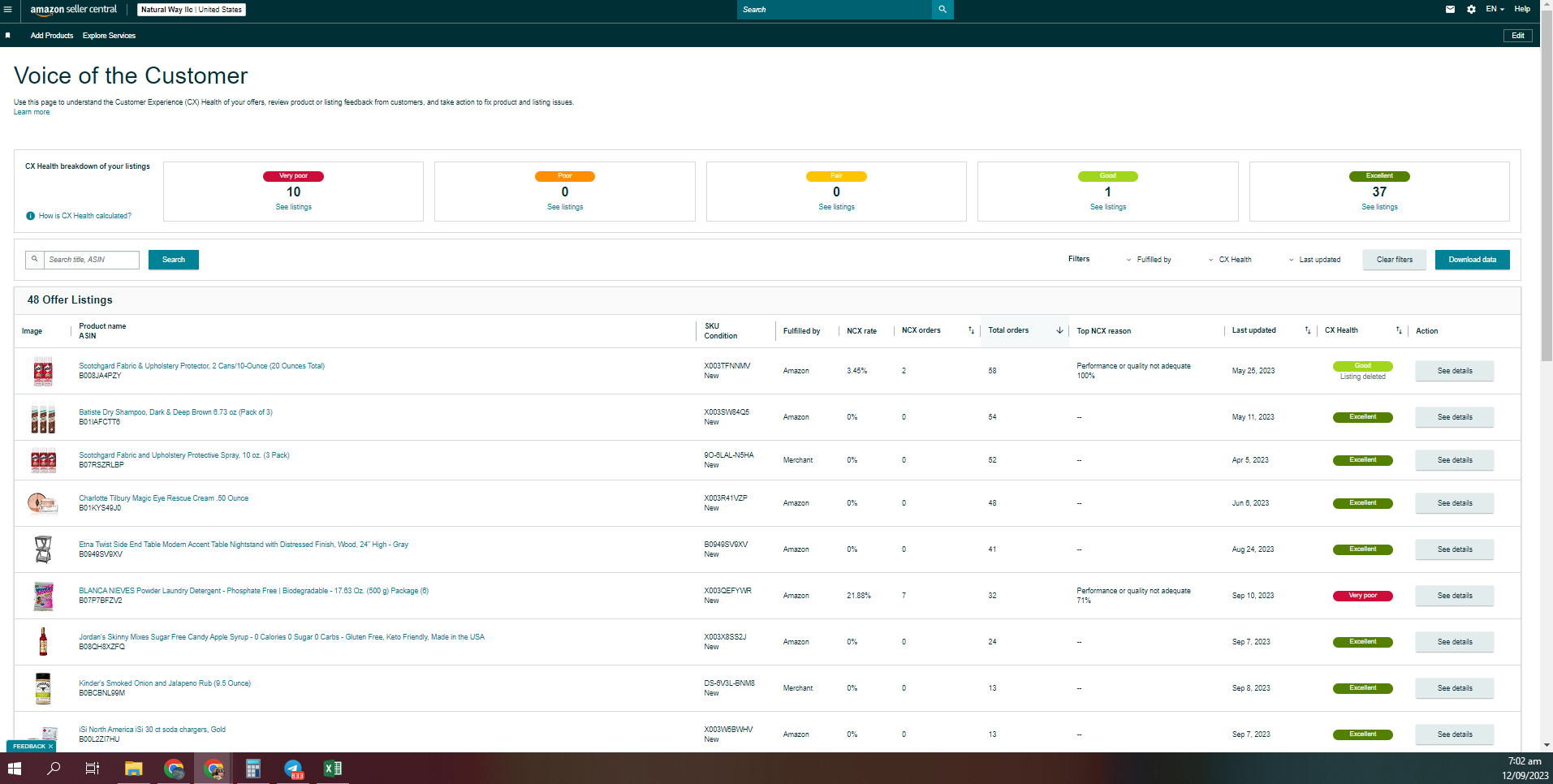Click the Learn more link
The height and width of the screenshot is (784, 1553).
click(x=32, y=112)
